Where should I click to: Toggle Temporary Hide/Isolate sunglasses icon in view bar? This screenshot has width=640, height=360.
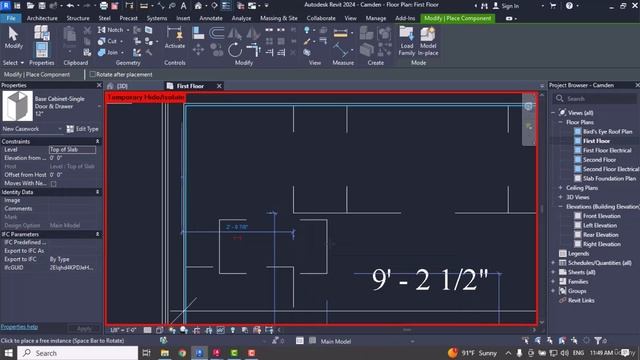tap(221, 330)
